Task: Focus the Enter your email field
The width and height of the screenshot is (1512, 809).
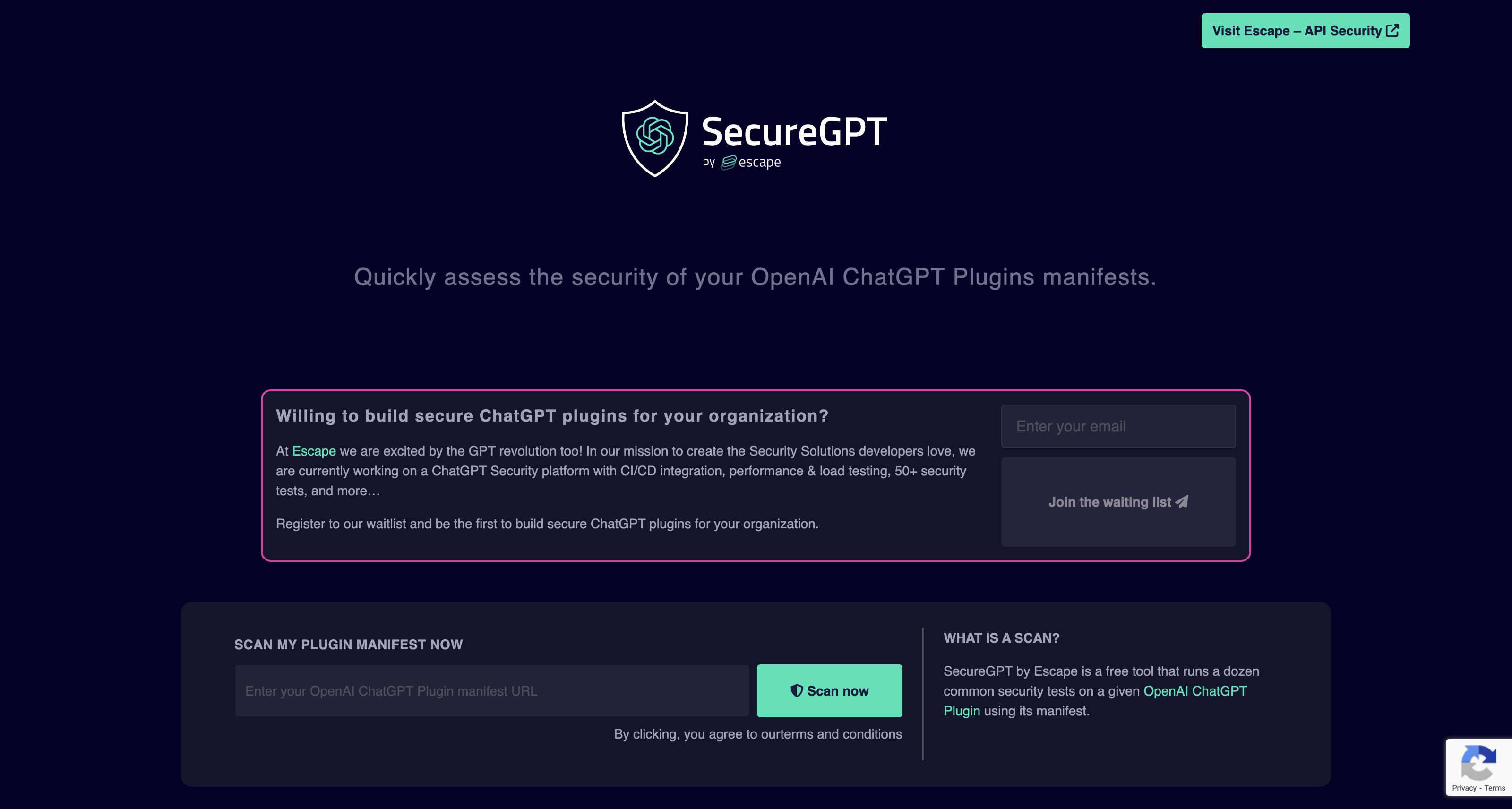Action: pos(1118,426)
